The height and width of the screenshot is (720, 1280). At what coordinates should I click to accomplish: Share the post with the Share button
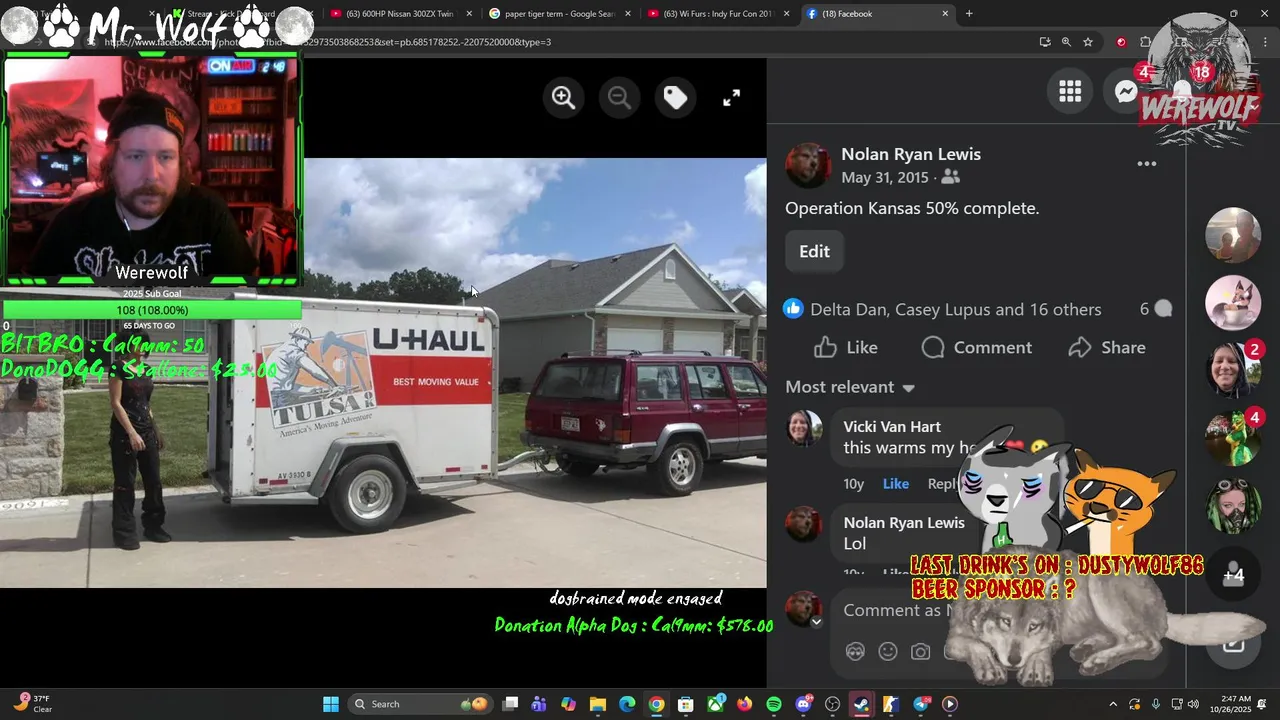pos(1107,347)
